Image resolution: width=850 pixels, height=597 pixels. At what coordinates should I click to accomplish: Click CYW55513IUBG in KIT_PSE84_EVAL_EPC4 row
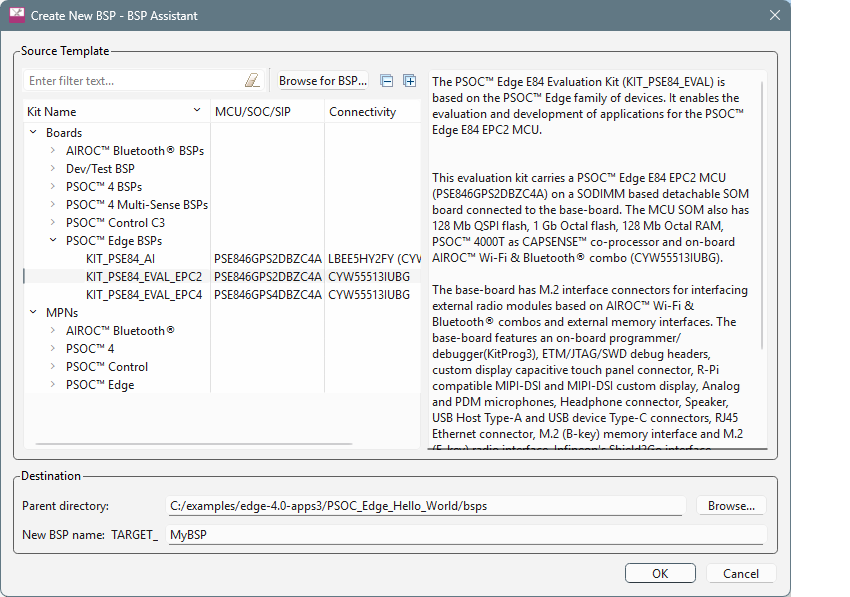click(369, 294)
